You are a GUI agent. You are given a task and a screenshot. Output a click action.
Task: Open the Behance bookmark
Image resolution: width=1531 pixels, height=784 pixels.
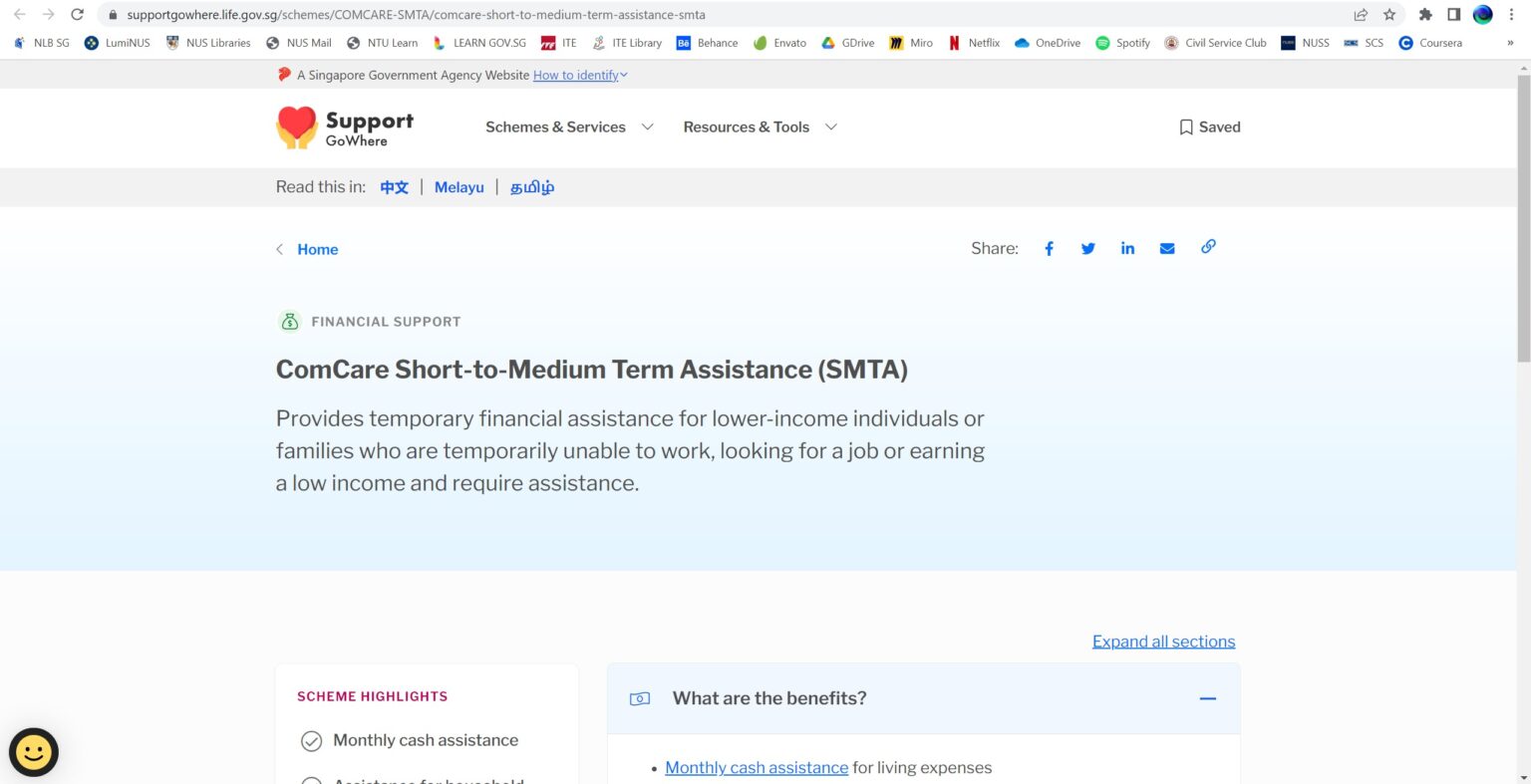pos(707,43)
